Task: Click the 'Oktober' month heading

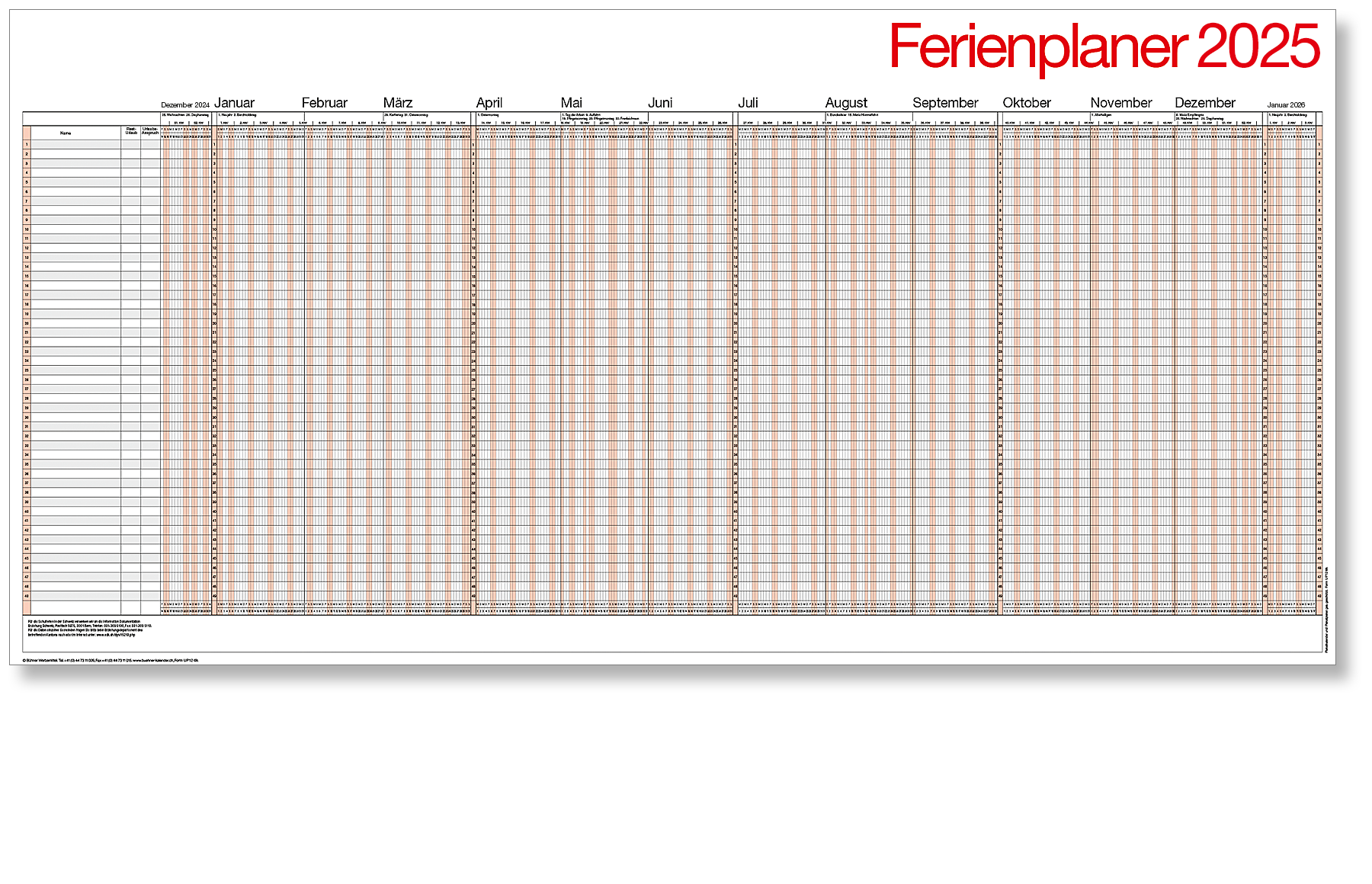Action: pyautogui.click(x=1027, y=103)
